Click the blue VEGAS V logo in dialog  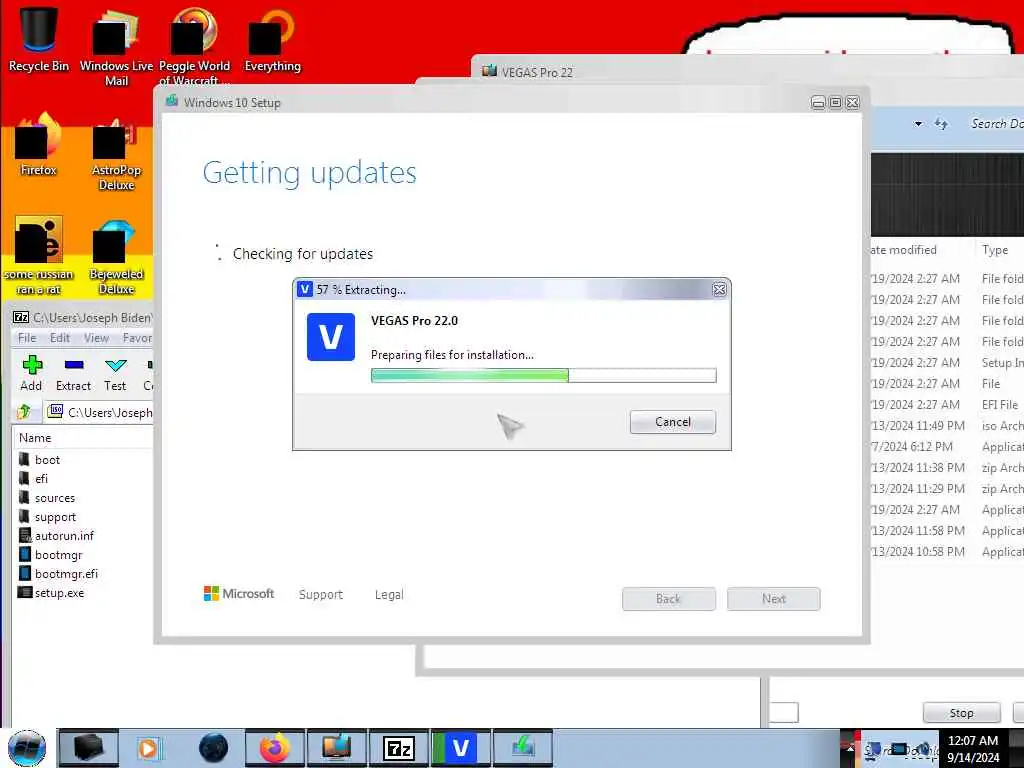(x=331, y=337)
